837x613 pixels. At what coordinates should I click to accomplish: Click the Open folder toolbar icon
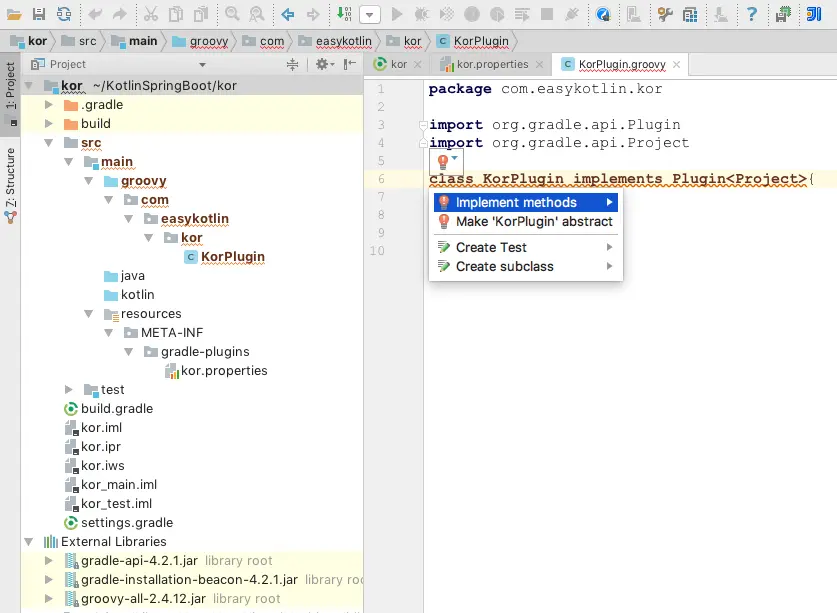(14, 14)
